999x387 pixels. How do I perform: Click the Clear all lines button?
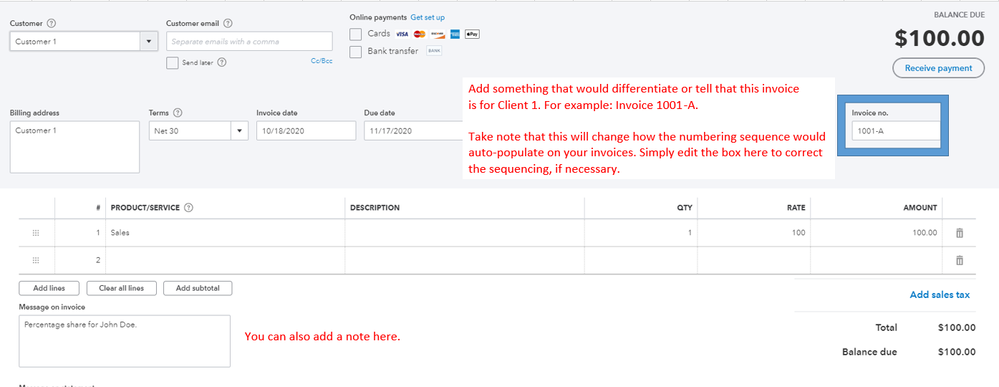coord(122,288)
